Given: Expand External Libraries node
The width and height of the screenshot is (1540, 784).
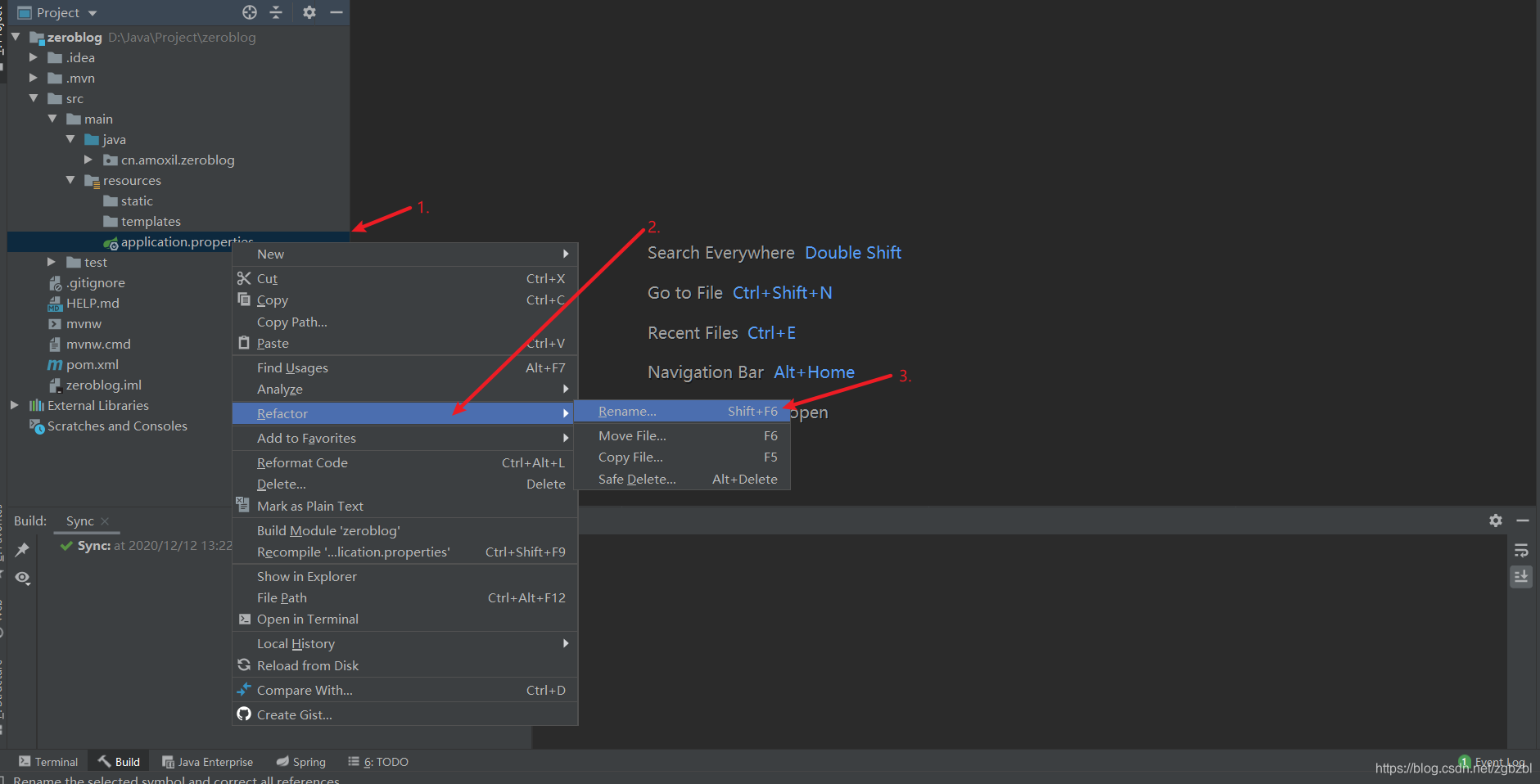Looking at the screenshot, I should coord(15,405).
